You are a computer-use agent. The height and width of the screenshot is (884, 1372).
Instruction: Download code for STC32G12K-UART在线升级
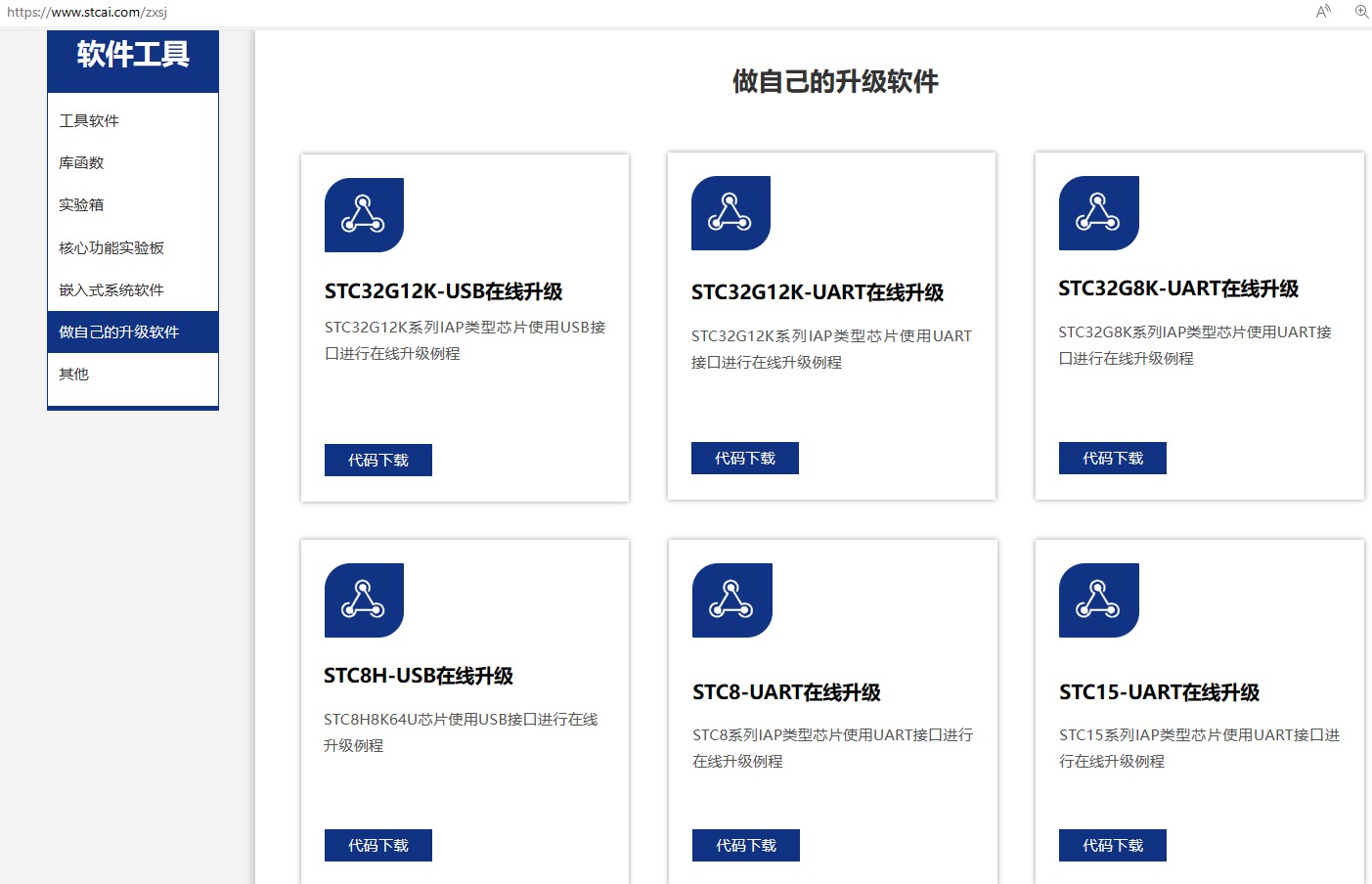(745, 458)
